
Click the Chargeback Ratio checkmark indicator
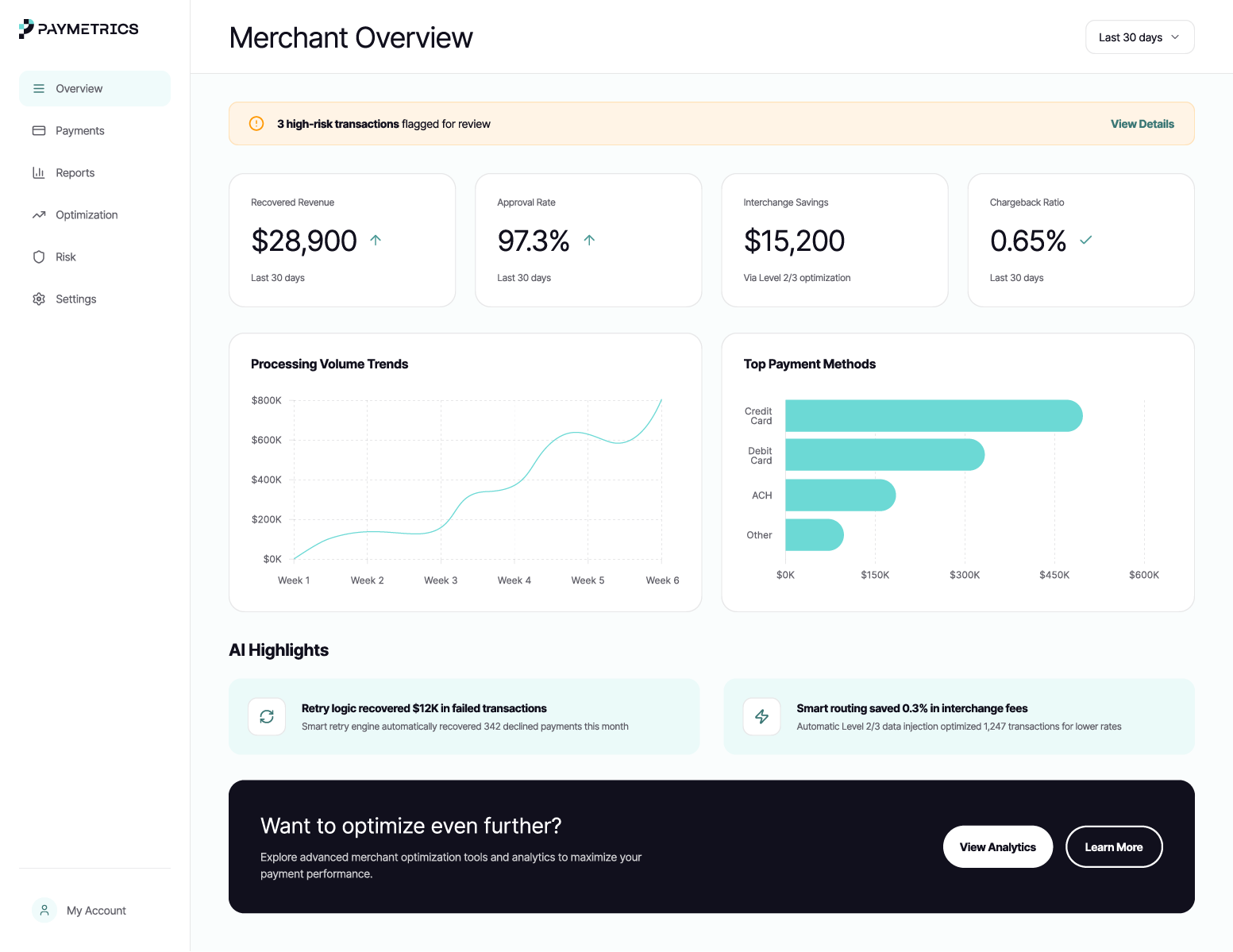[x=1086, y=240]
